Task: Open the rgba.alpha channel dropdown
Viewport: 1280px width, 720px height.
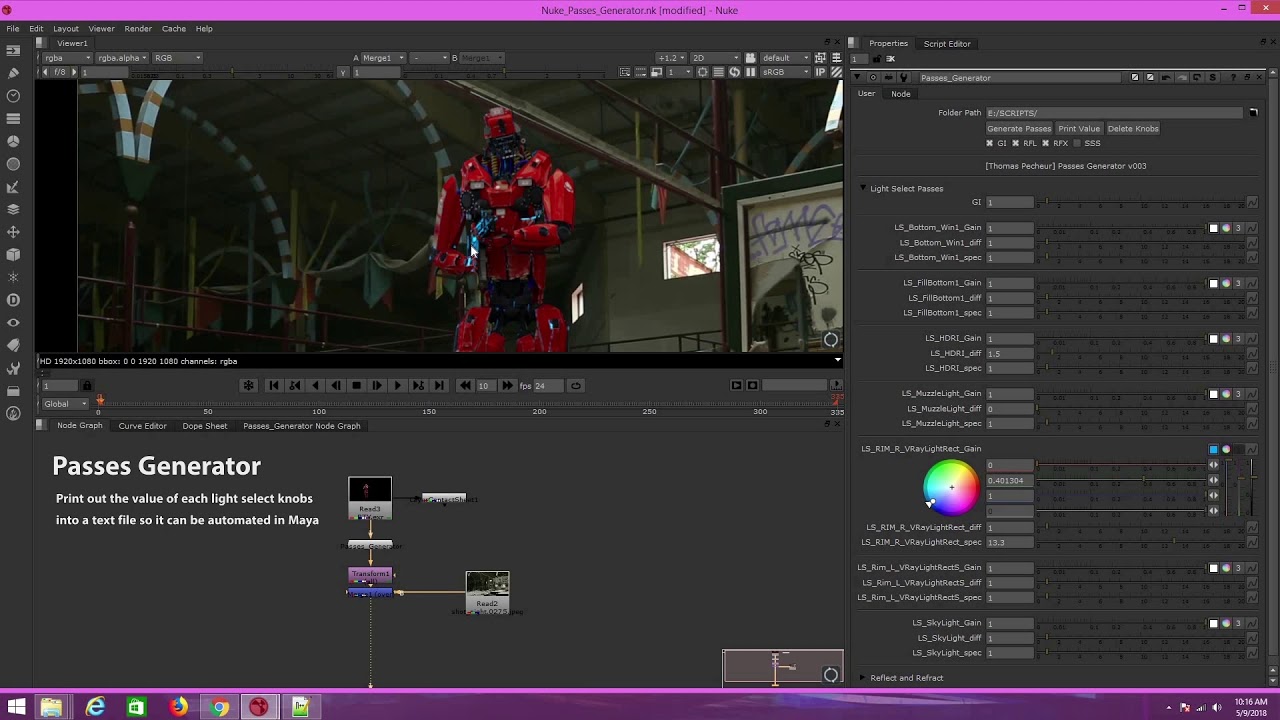Action: 122,58
